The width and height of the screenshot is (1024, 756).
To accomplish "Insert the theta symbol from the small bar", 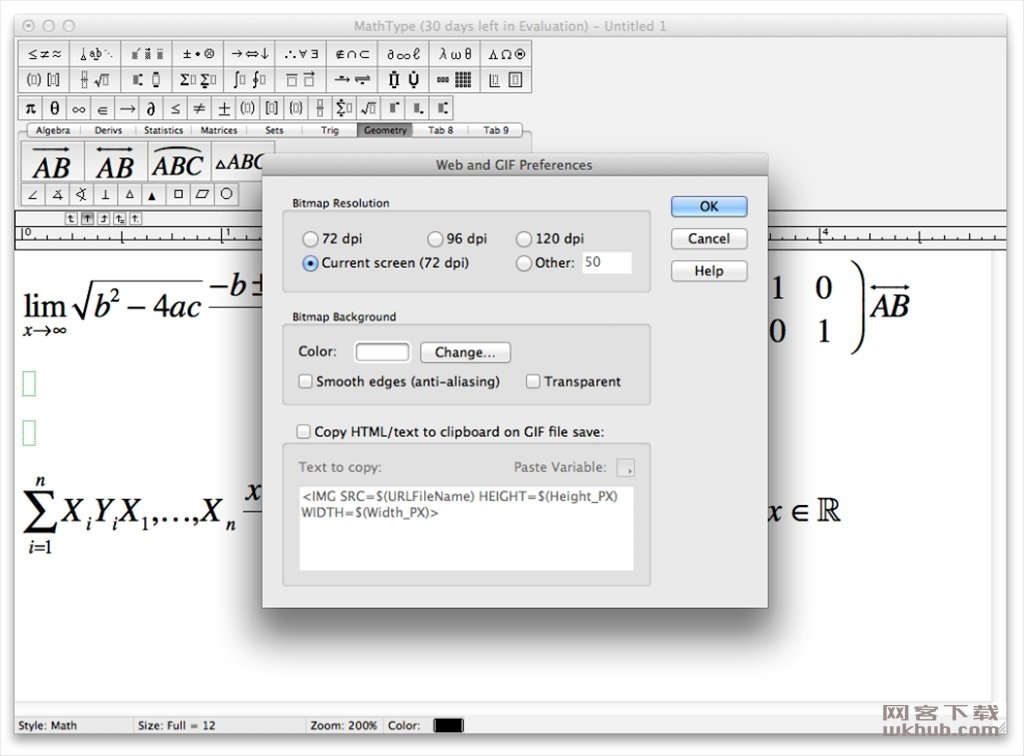I will (54, 108).
